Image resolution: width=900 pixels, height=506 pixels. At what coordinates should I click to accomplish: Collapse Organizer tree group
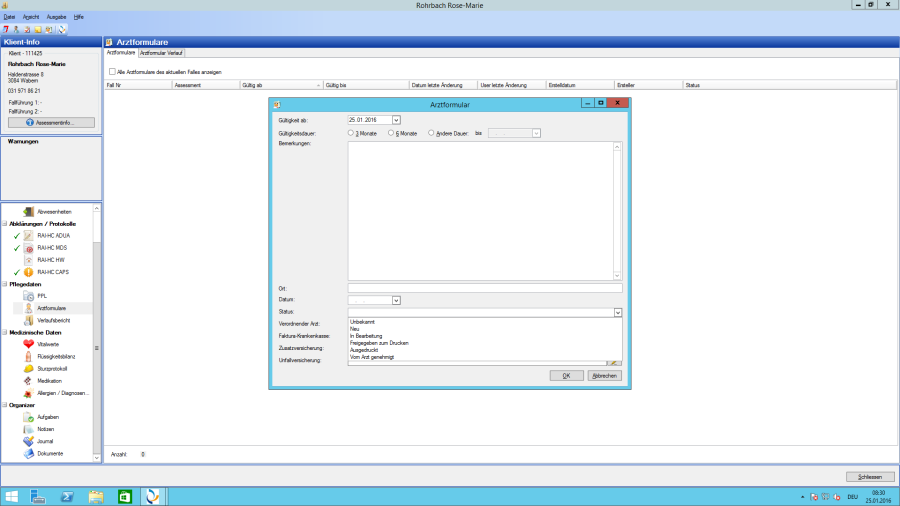tap(5, 405)
